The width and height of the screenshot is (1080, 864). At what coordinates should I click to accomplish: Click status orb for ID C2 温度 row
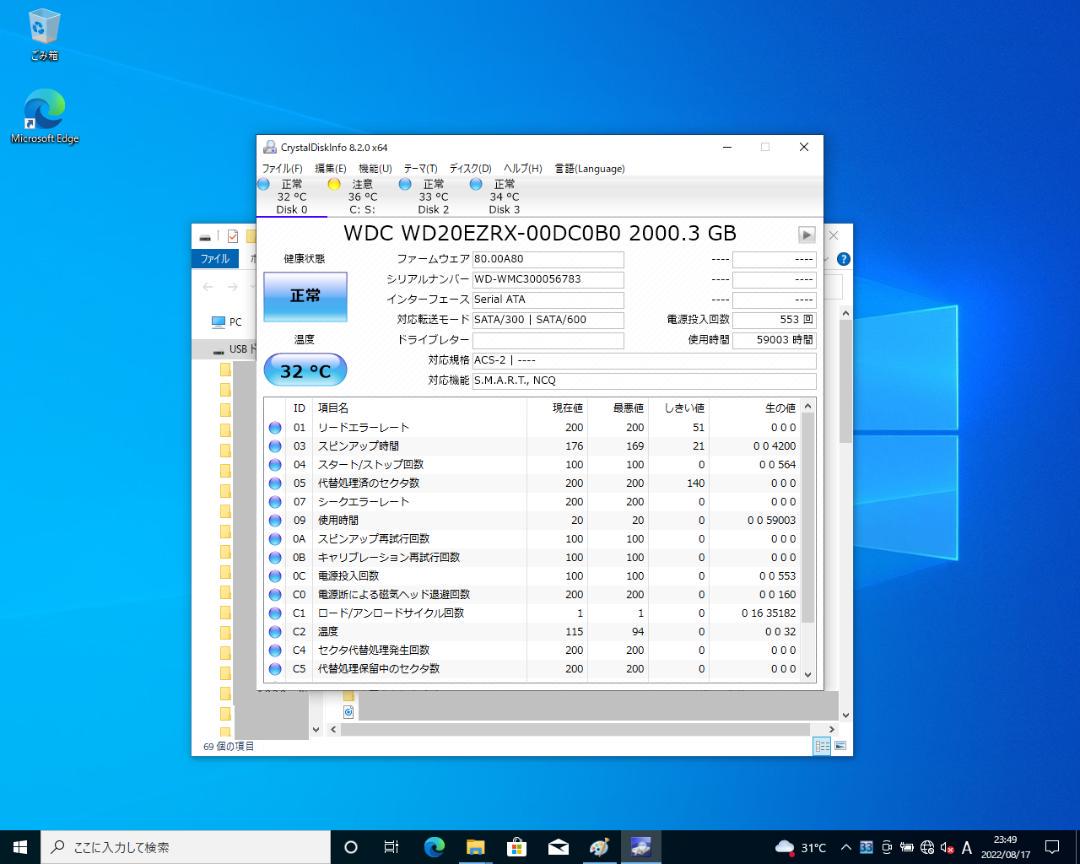(276, 632)
